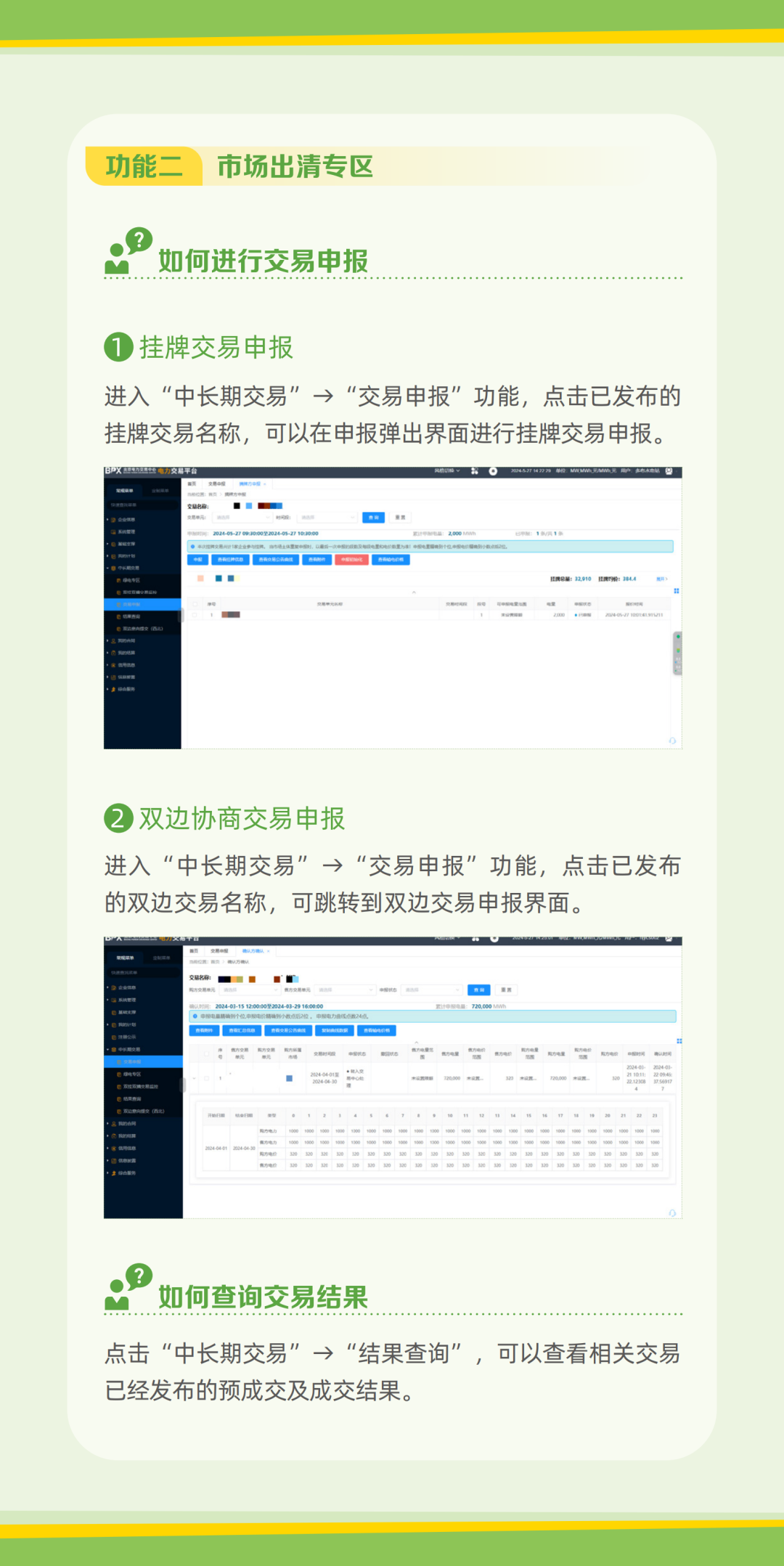Switch to 首页 tab in 挂牌交易 screenshot
Viewport: 784px width, 1566px height.
192,484
